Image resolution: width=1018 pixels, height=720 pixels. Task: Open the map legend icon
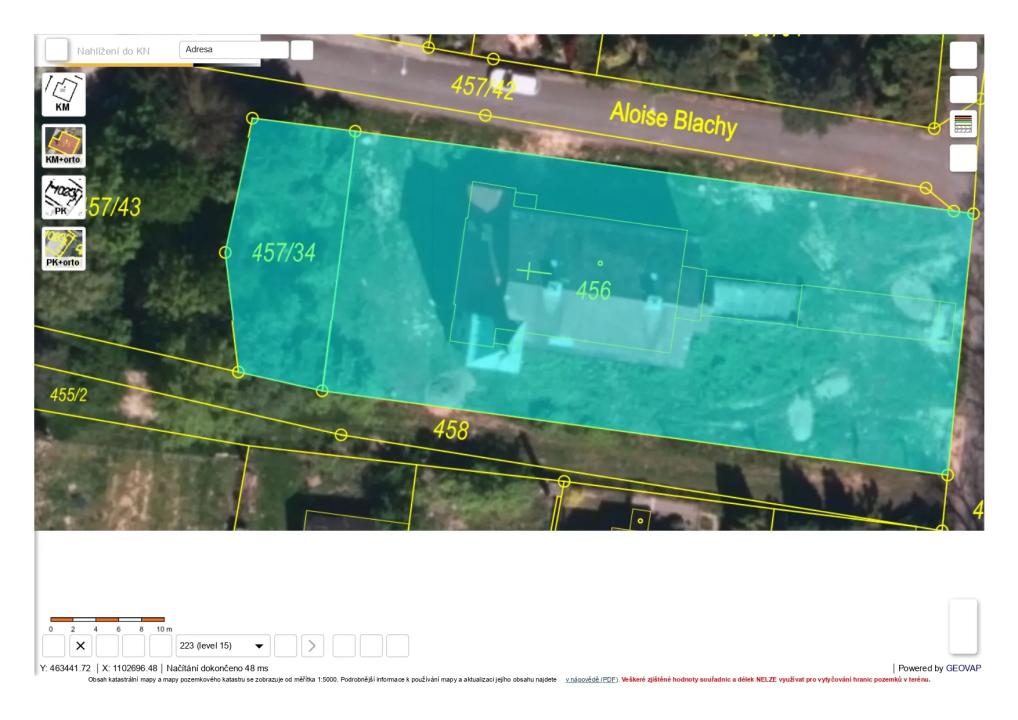[963, 124]
